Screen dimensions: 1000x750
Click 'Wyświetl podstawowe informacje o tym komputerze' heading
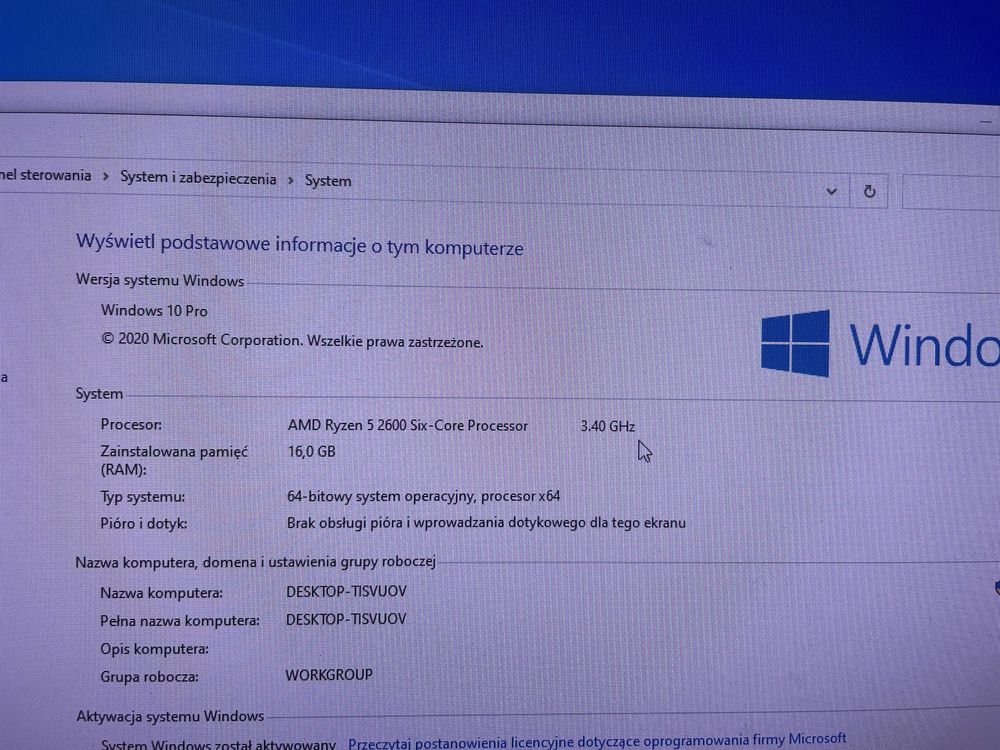[300, 245]
